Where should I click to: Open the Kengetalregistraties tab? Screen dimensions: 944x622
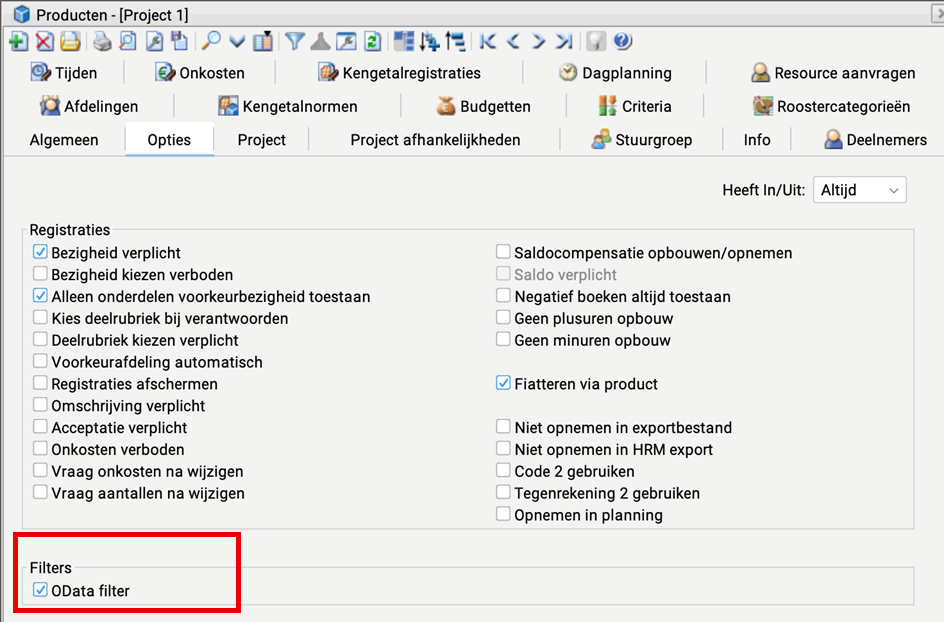[399, 73]
